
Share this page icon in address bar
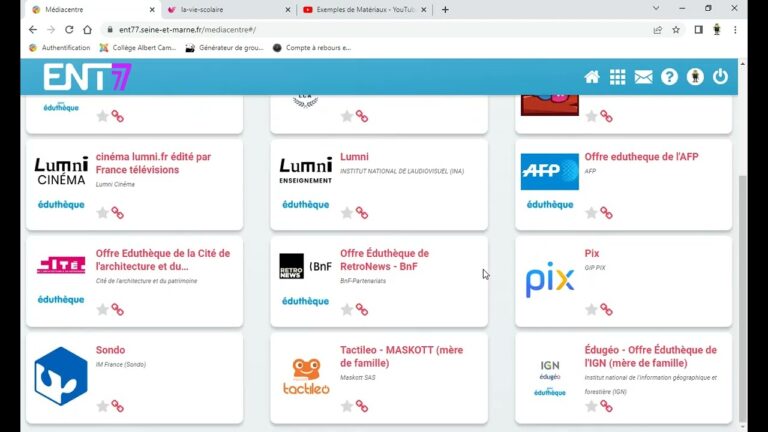pyautogui.click(x=658, y=30)
